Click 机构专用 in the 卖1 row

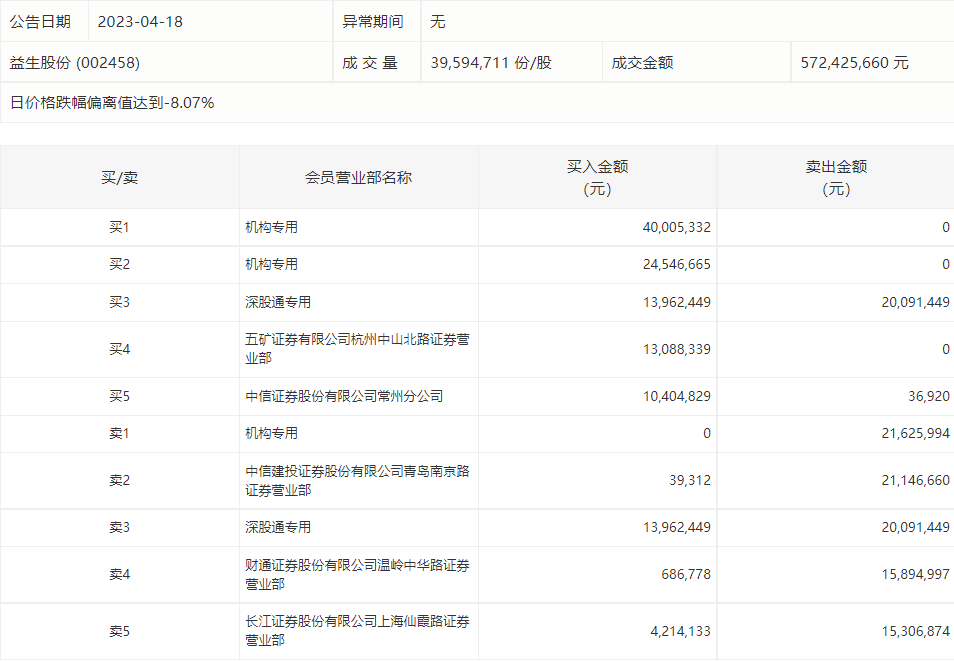271,434
